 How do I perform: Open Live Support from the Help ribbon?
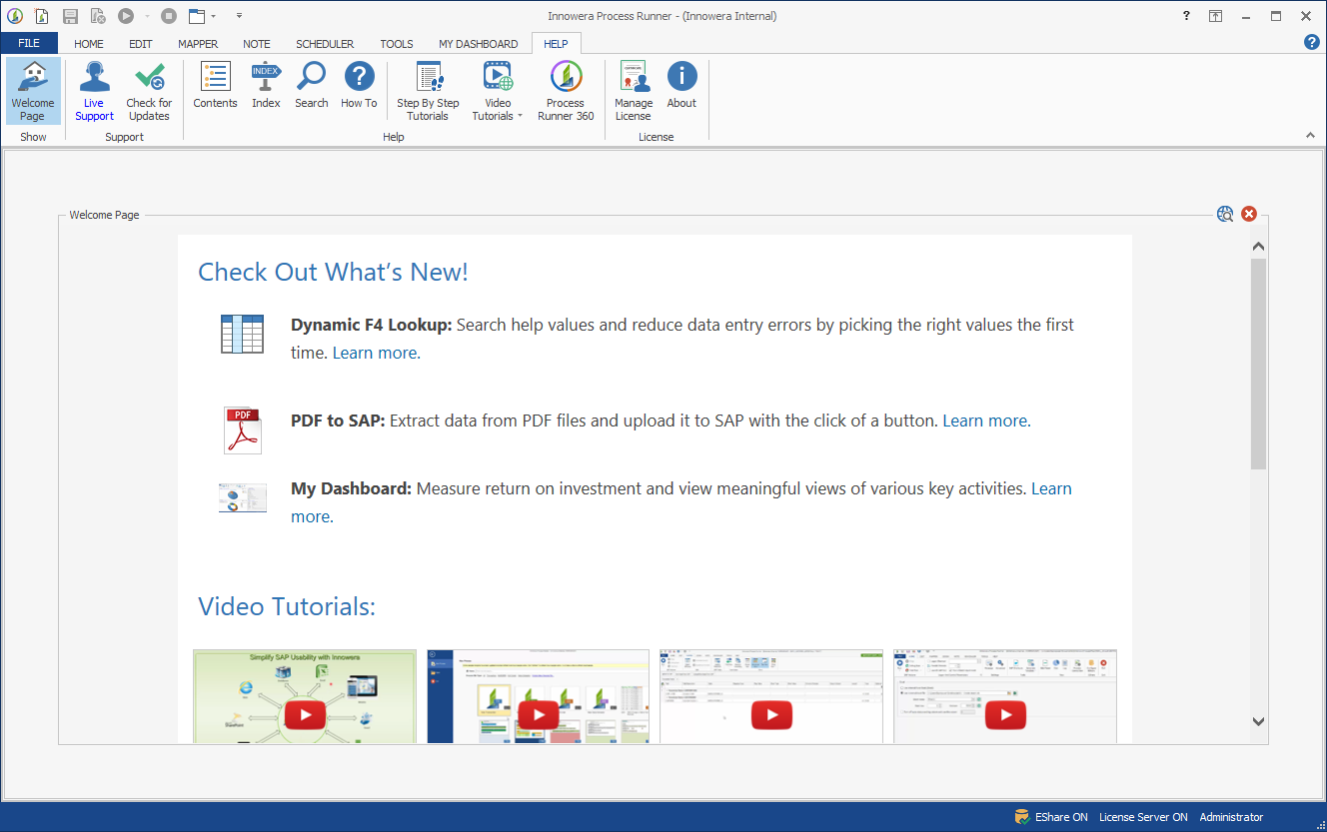94,90
